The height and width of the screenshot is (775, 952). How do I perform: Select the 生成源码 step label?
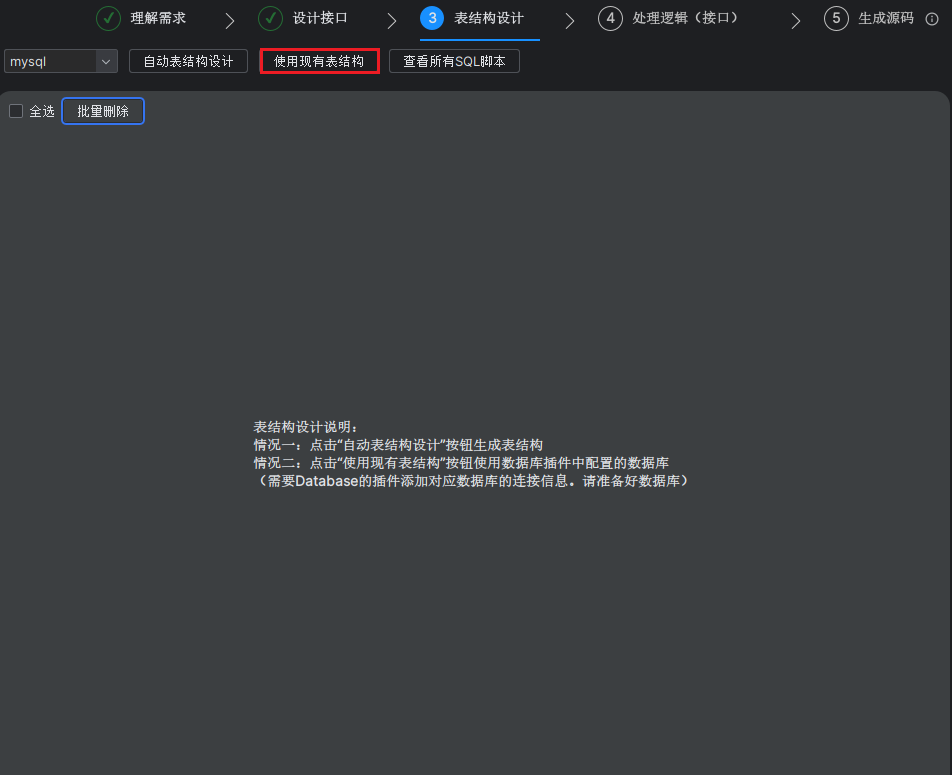888,18
